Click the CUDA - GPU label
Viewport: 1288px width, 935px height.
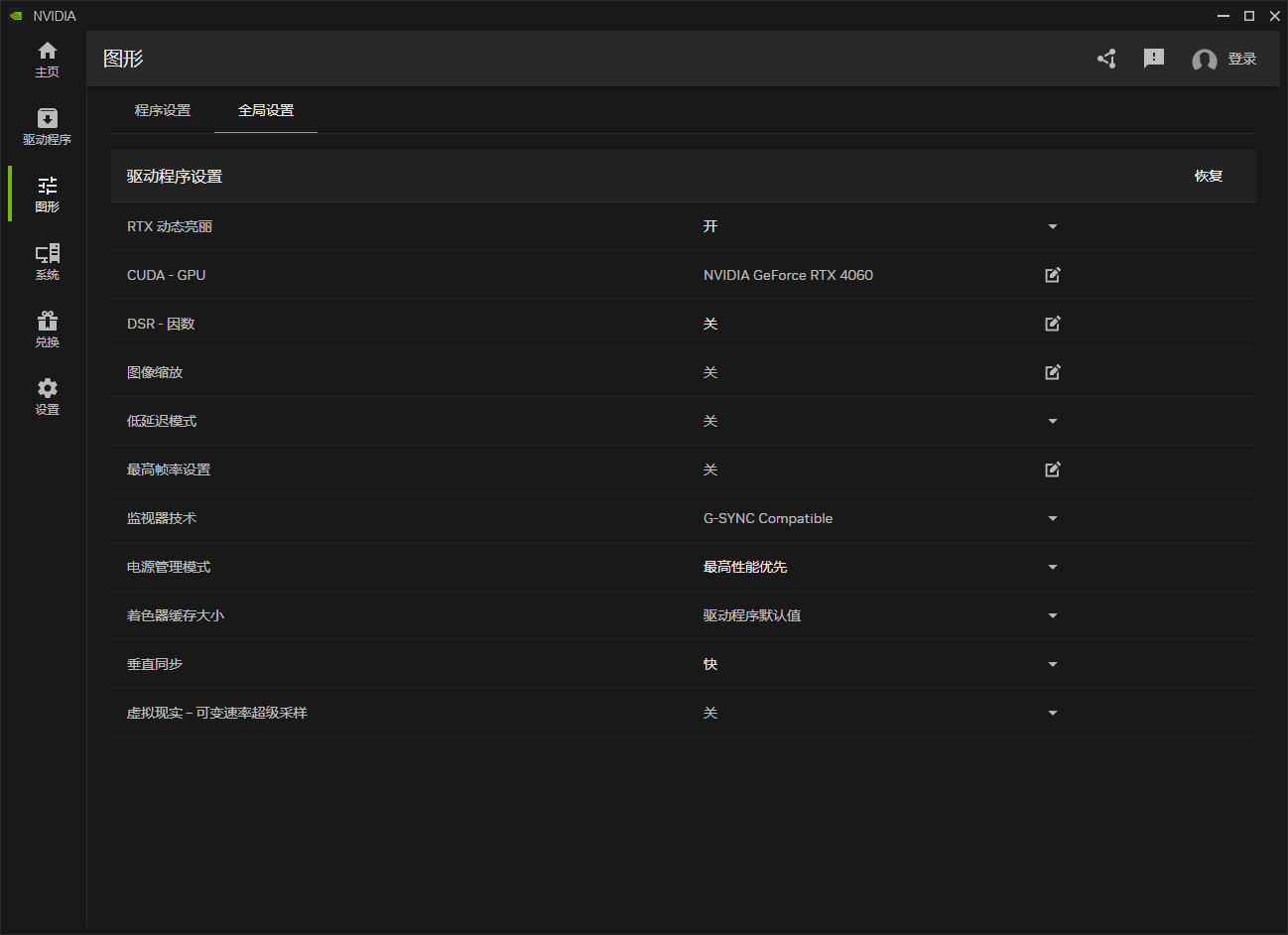point(167,275)
